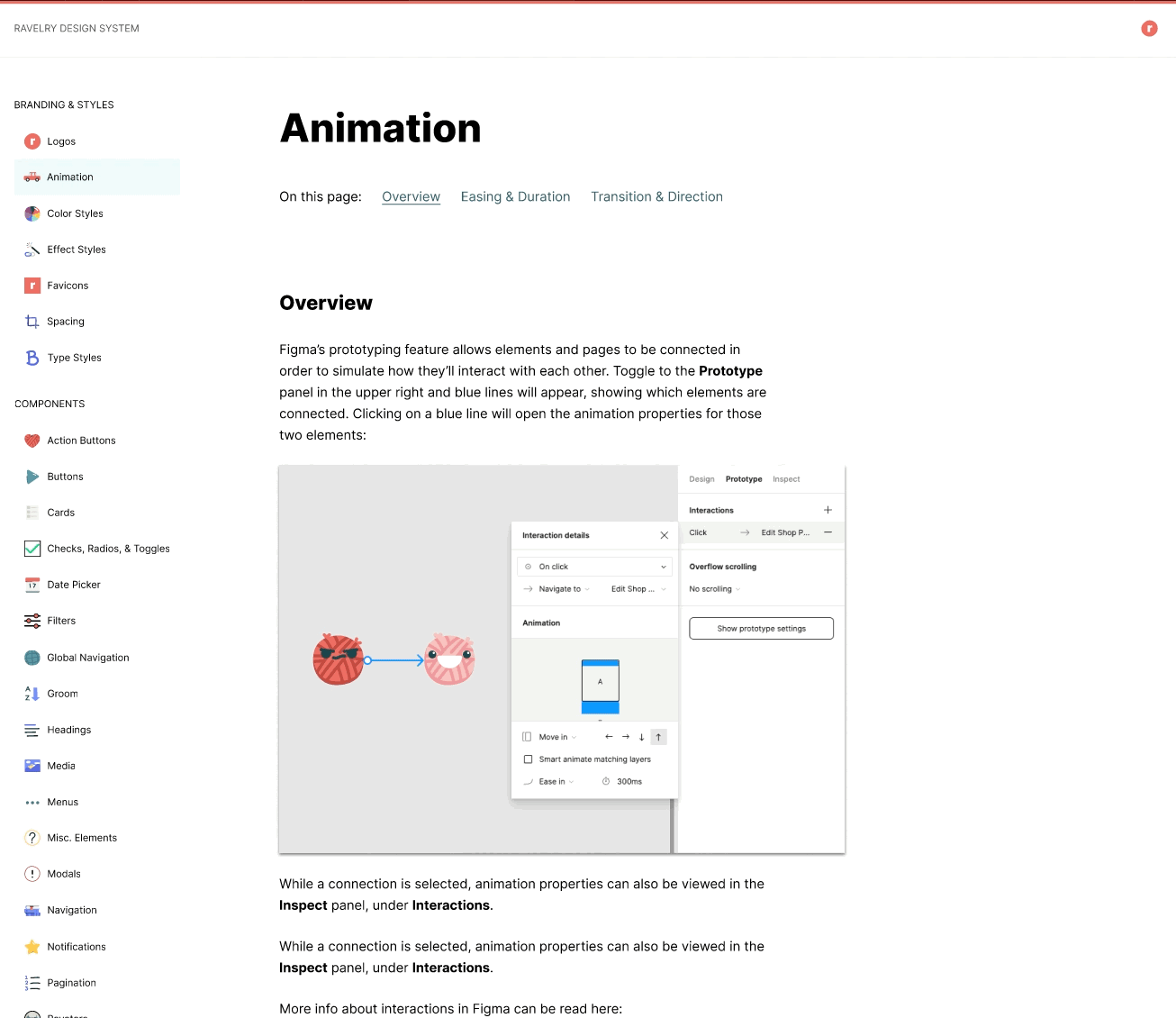Click the Type Styles bold B icon
Viewport: 1176px width, 1018px height.
coord(32,358)
